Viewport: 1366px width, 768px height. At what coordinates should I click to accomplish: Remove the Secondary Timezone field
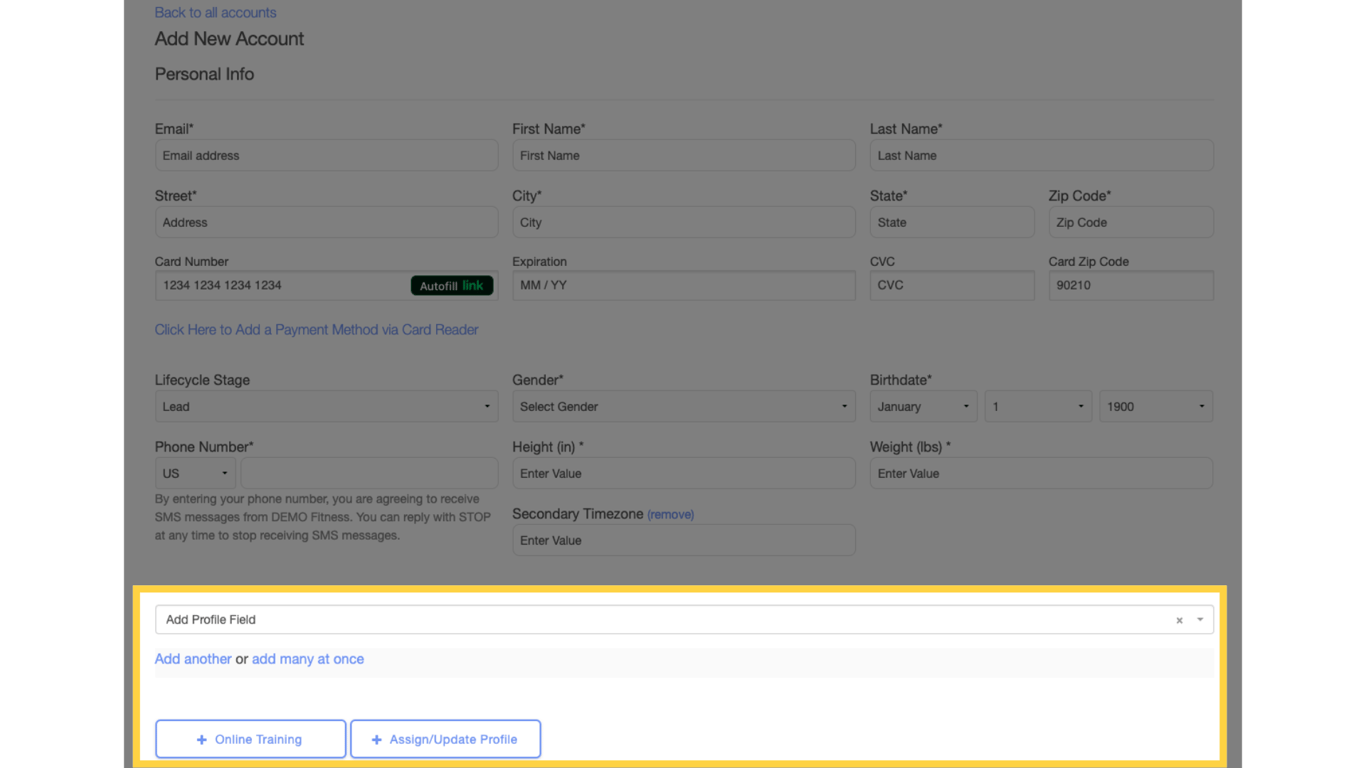point(670,514)
